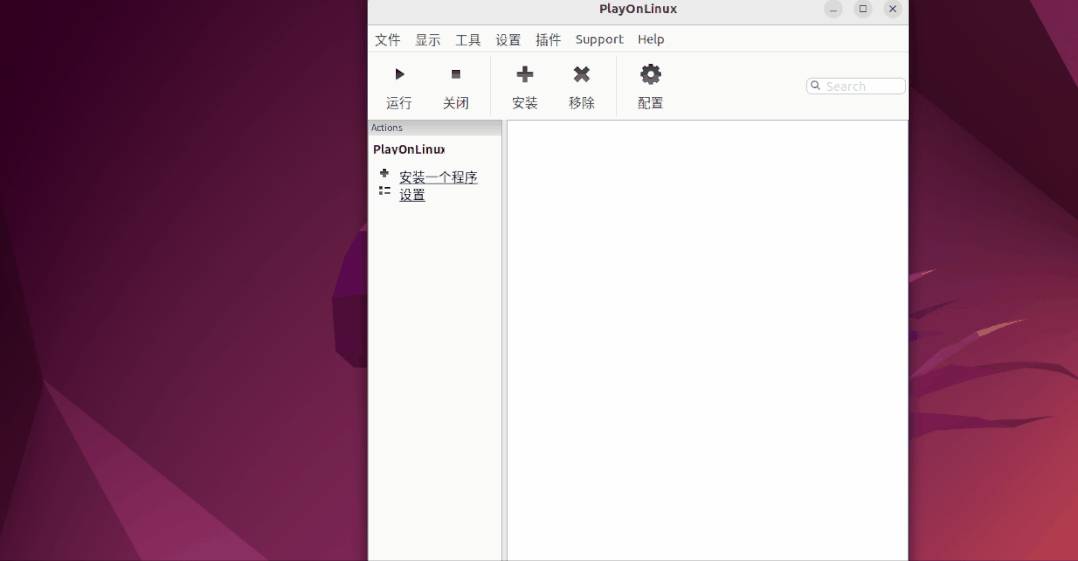Click the Close (关闭) stop icon
The image size is (1078, 561).
point(456,74)
